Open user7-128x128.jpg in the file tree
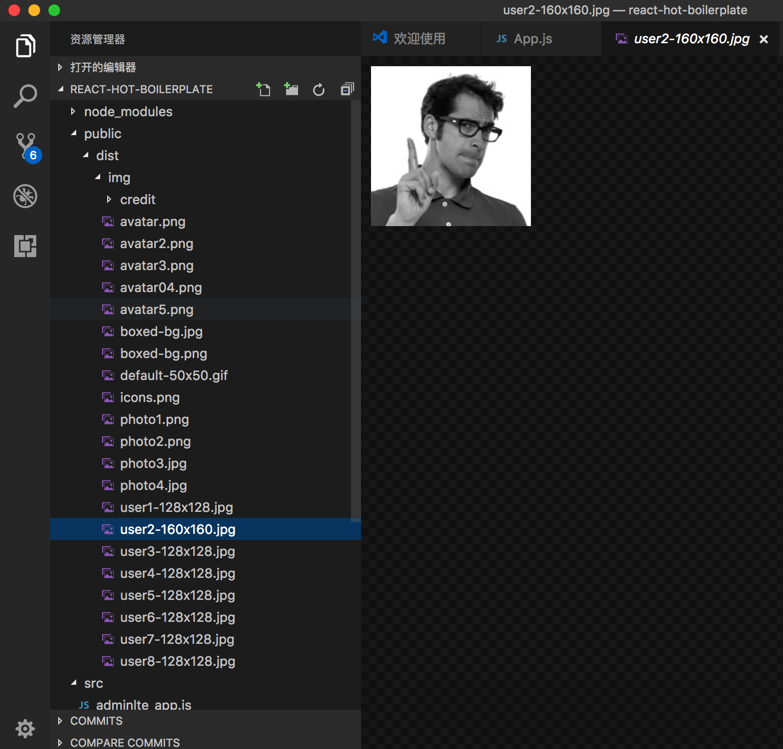Screen dimensions: 783x749 tap(205, 639)
